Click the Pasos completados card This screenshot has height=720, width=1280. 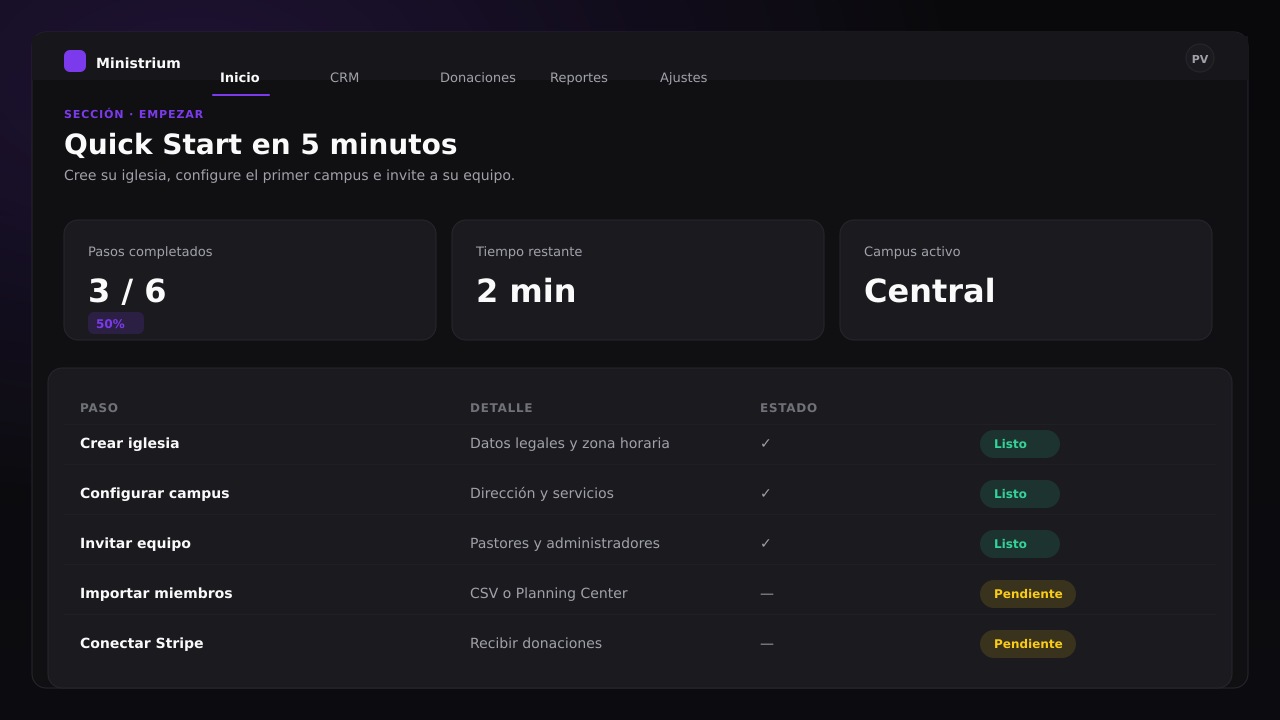point(250,280)
